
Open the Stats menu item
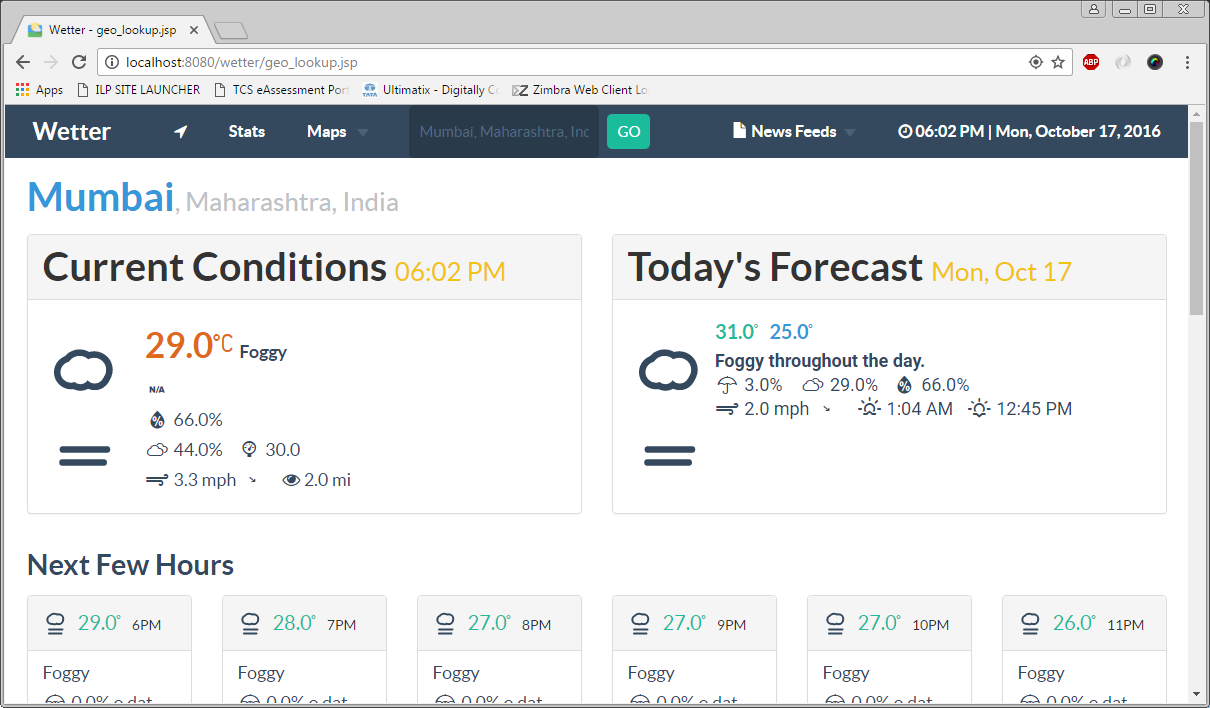click(246, 131)
